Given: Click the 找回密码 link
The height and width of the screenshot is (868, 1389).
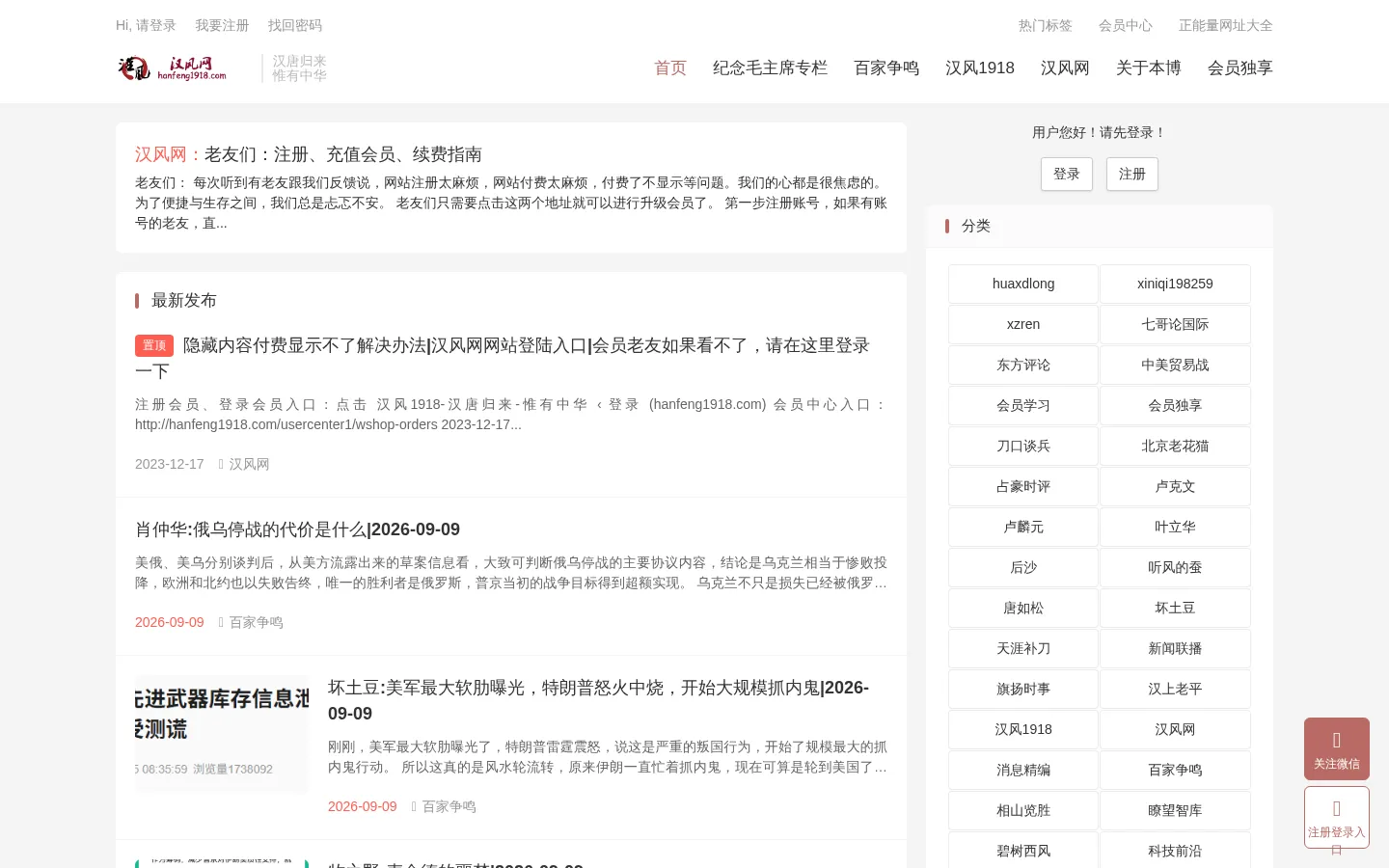Looking at the screenshot, I should 295,25.
